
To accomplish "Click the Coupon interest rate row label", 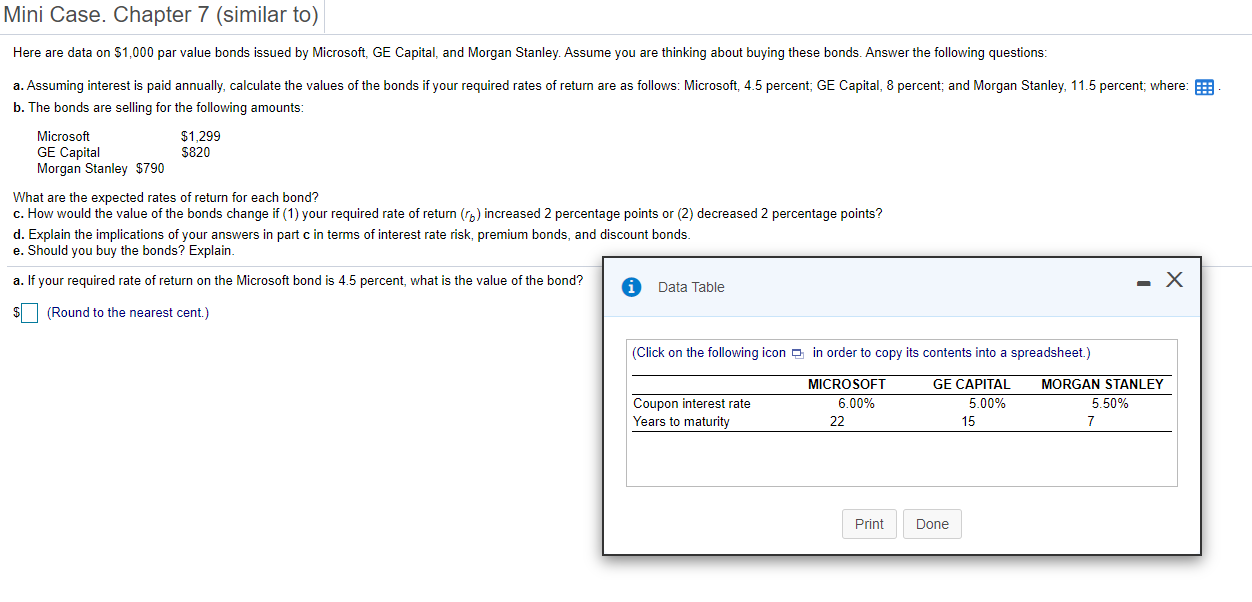I will pyautogui.click(x=692, y=404).
